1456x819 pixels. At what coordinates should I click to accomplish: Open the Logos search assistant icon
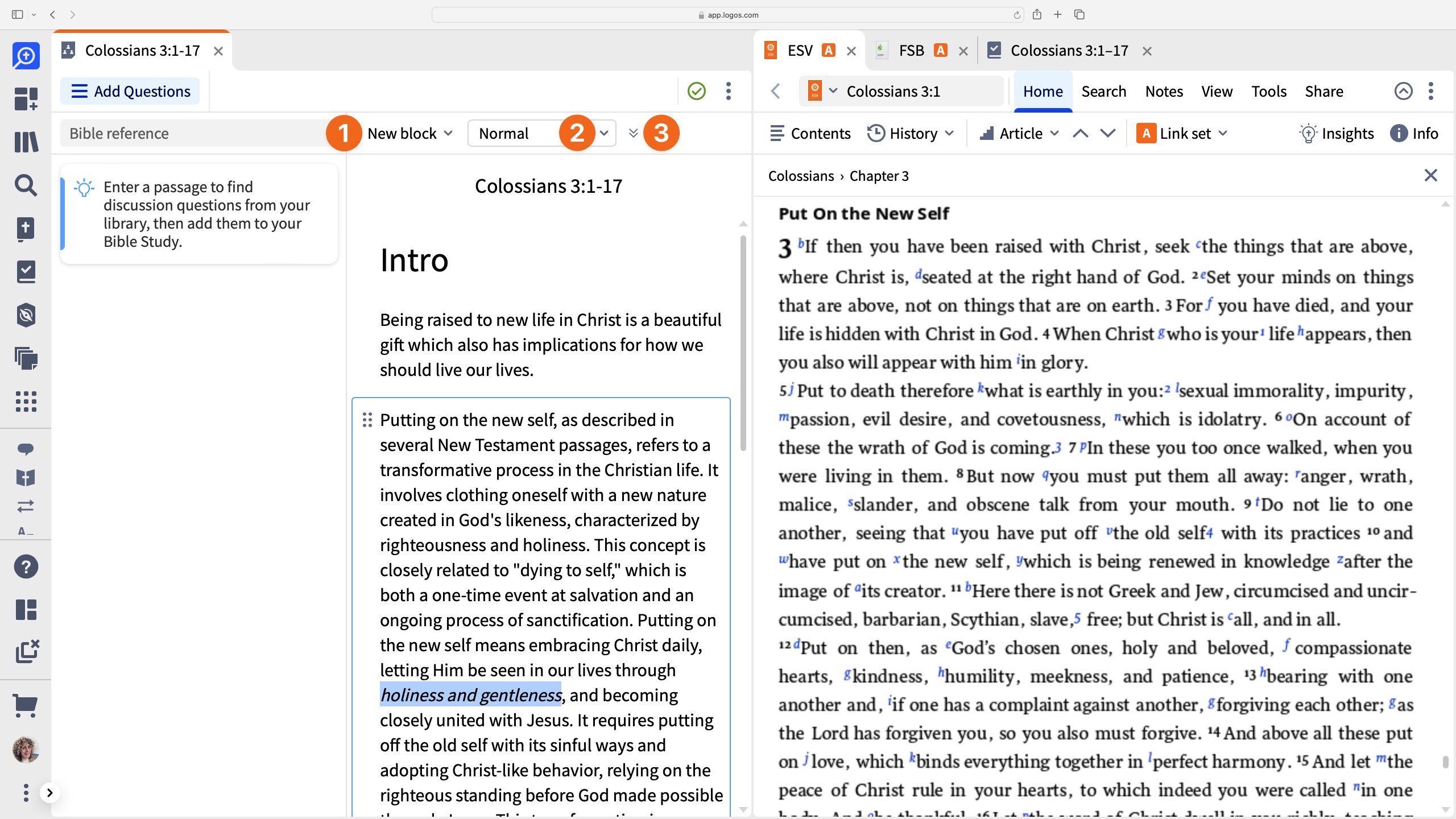tap(26, 56)
